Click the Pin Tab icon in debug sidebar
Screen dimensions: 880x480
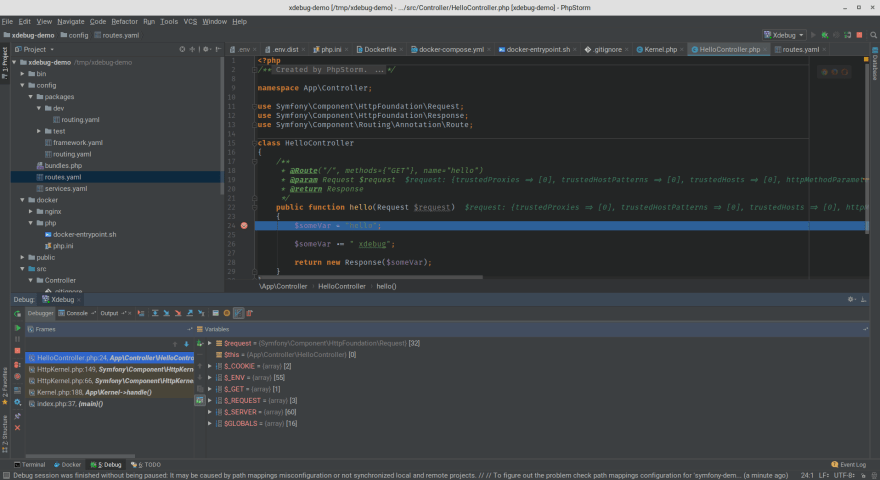click(17, 417)
